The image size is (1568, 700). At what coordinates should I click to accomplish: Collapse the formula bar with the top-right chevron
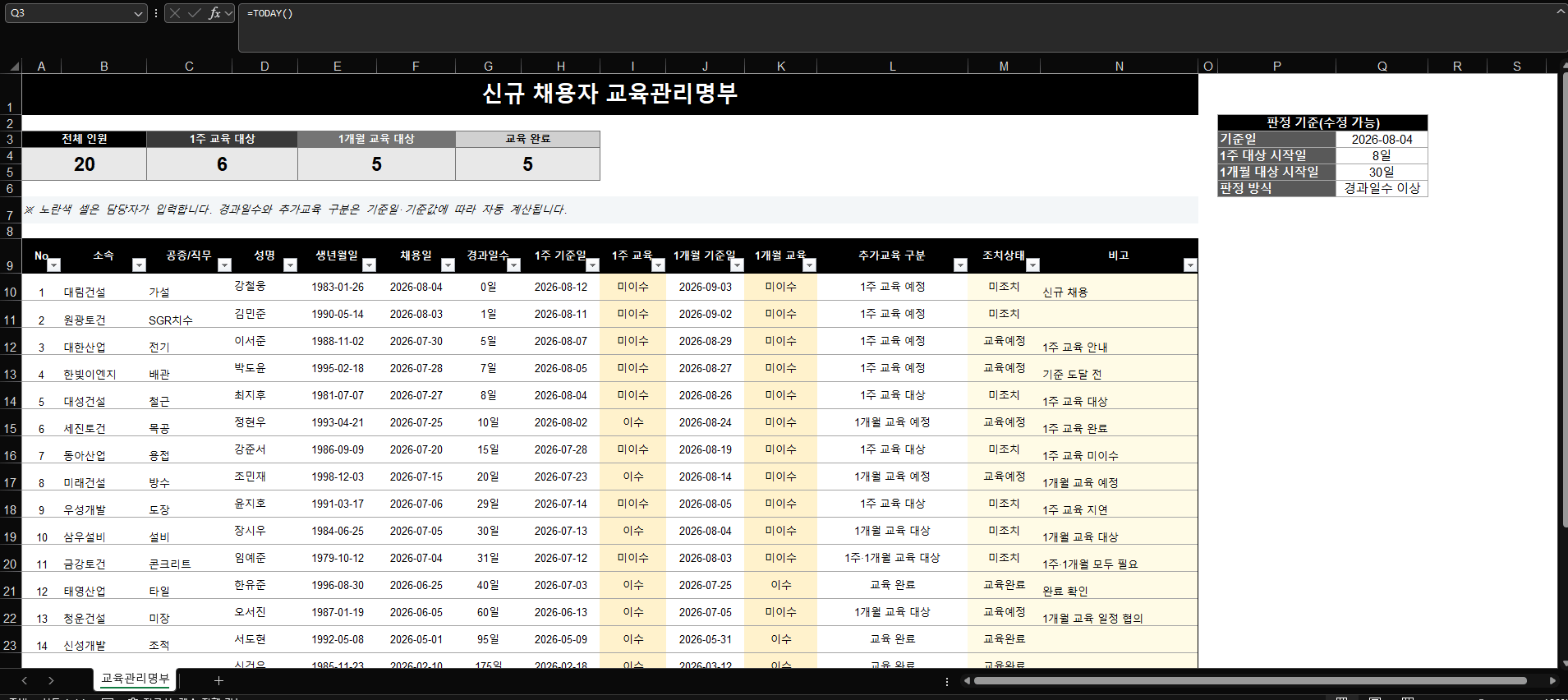[x=1561, y=12]
